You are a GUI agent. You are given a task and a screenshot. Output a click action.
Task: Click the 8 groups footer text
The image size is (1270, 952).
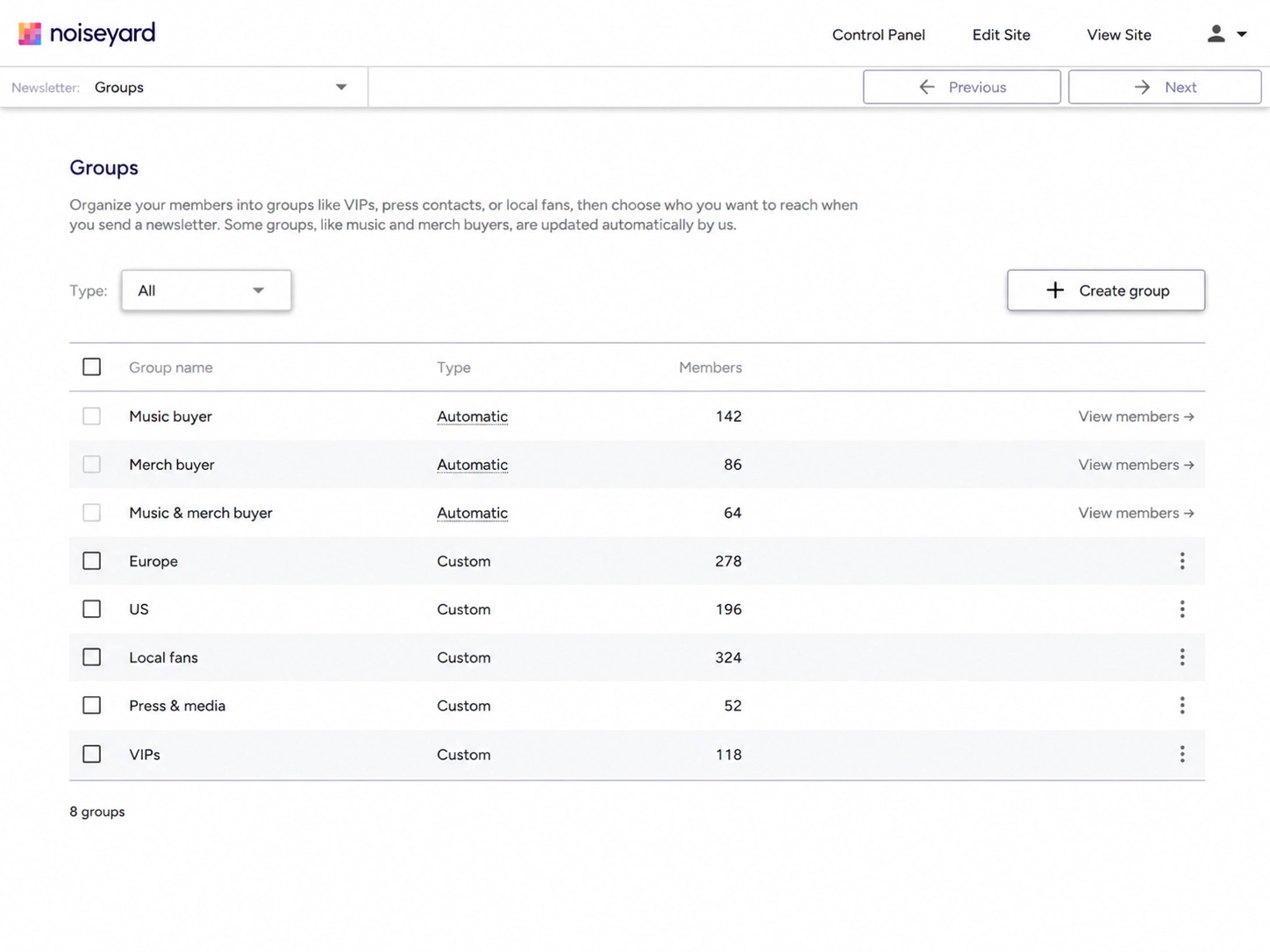coord(97,812)
